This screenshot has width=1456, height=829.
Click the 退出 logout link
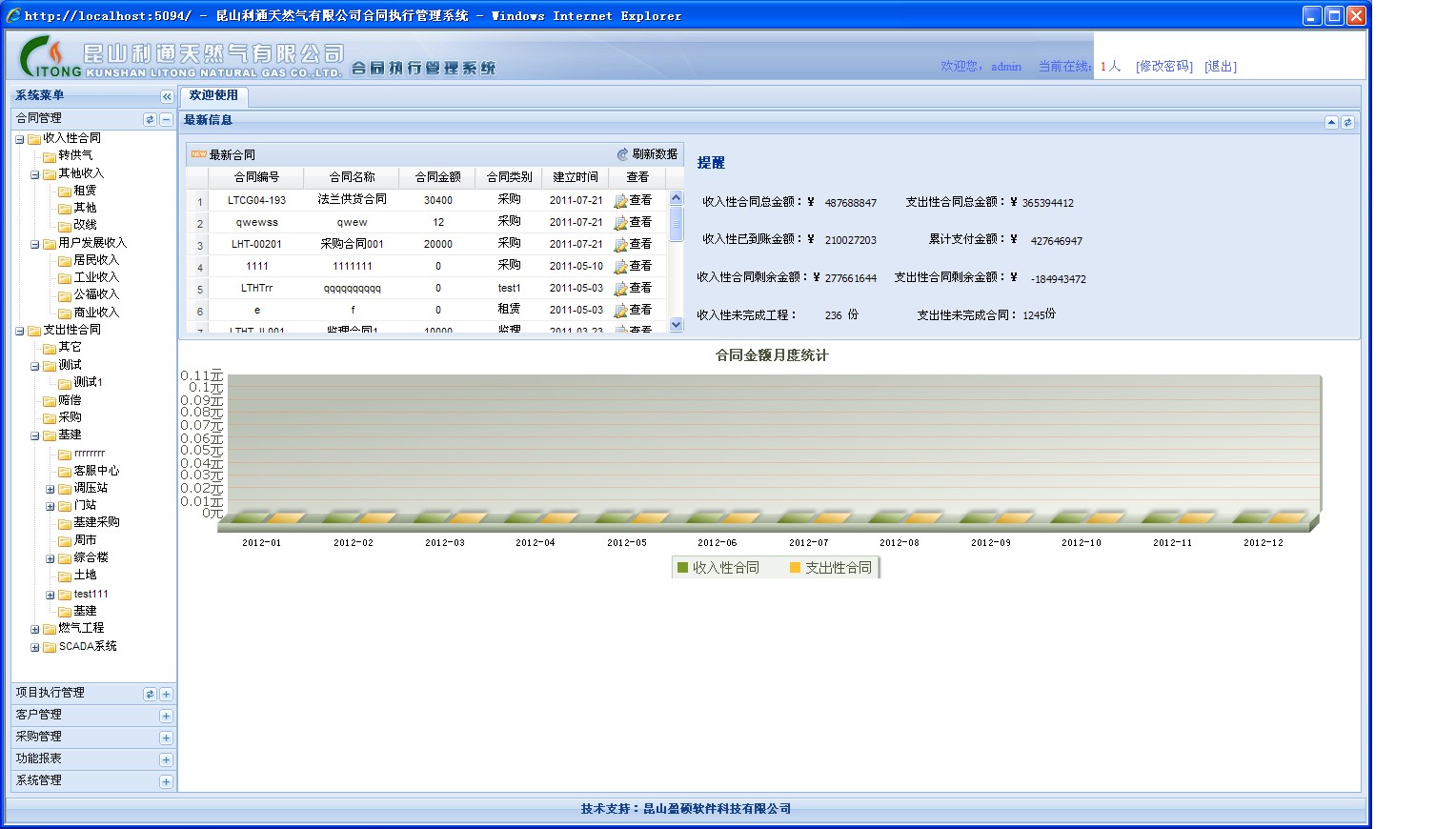click(x=1221, y=66)
